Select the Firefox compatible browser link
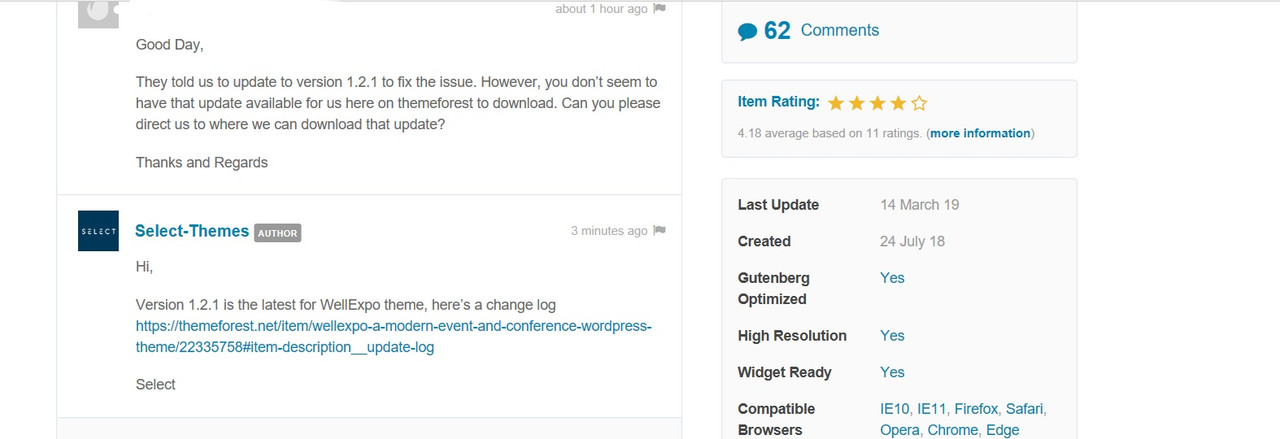 [975, 409]
